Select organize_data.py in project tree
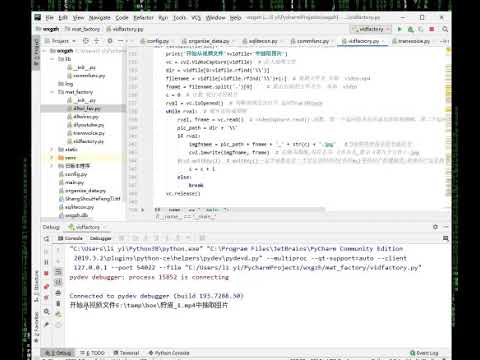The image size is (480, 360). point(82,191)
